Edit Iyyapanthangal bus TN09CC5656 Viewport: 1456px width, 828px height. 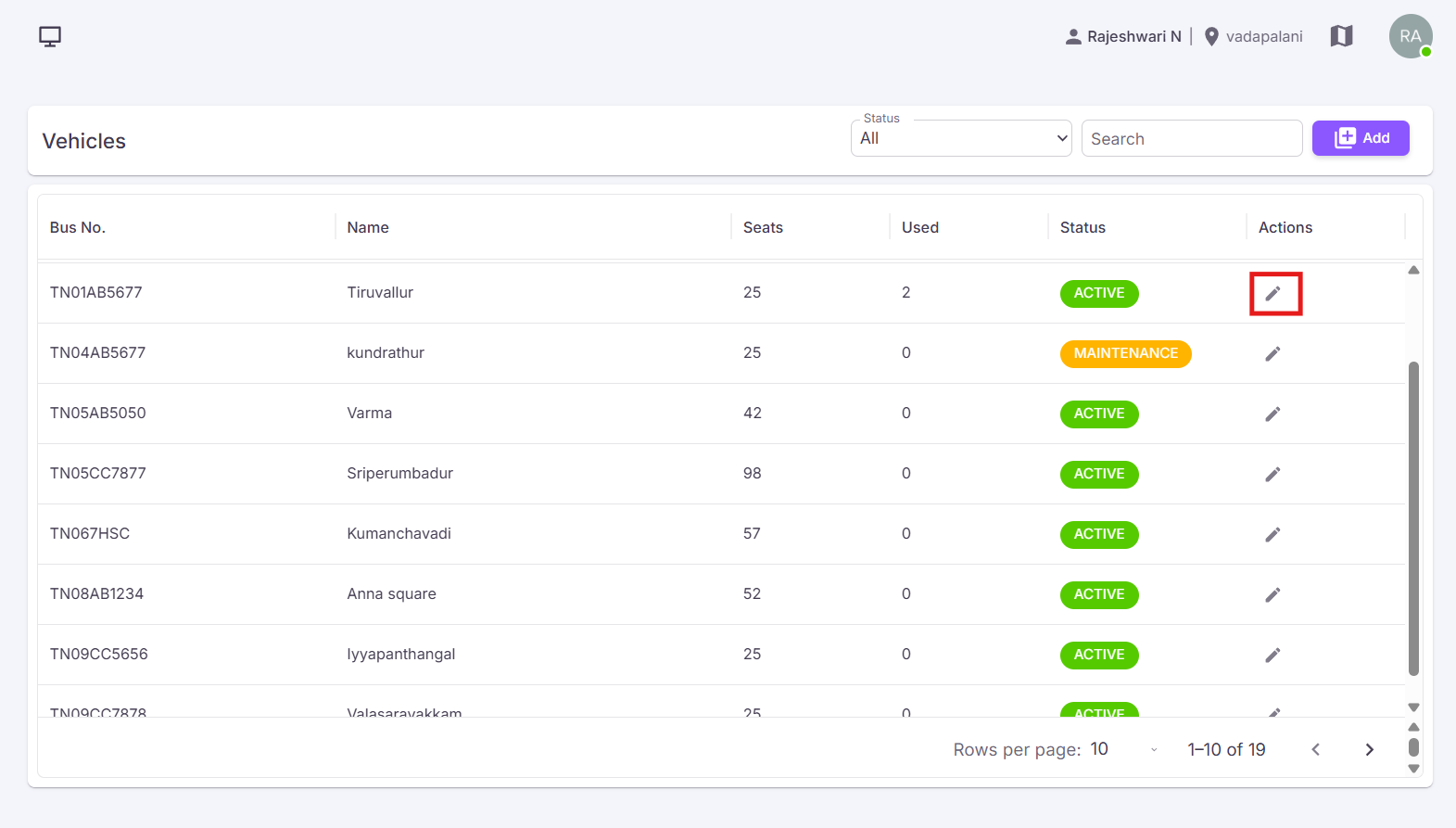click(x=1273, y=655)
